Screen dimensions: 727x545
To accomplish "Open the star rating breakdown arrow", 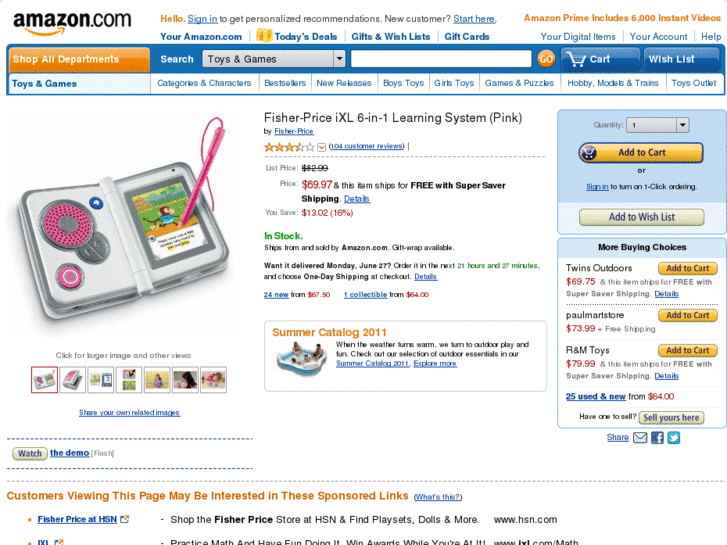I will pos(321,147).
